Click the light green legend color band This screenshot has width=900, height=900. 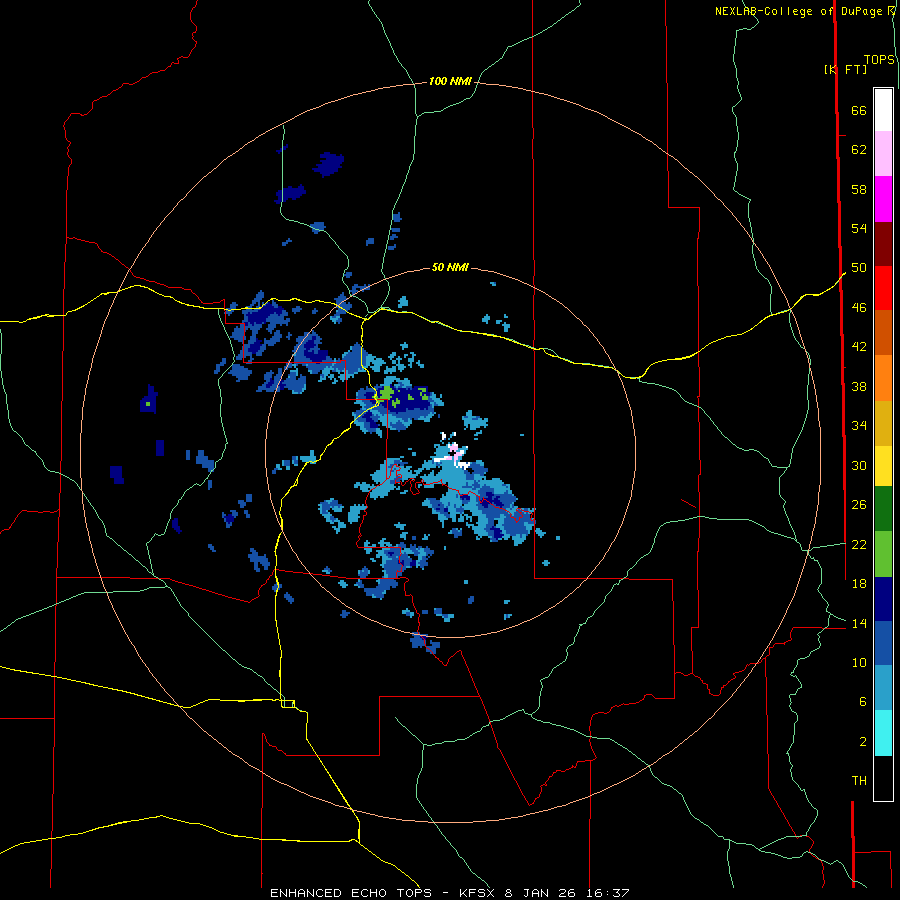point(883,554)
